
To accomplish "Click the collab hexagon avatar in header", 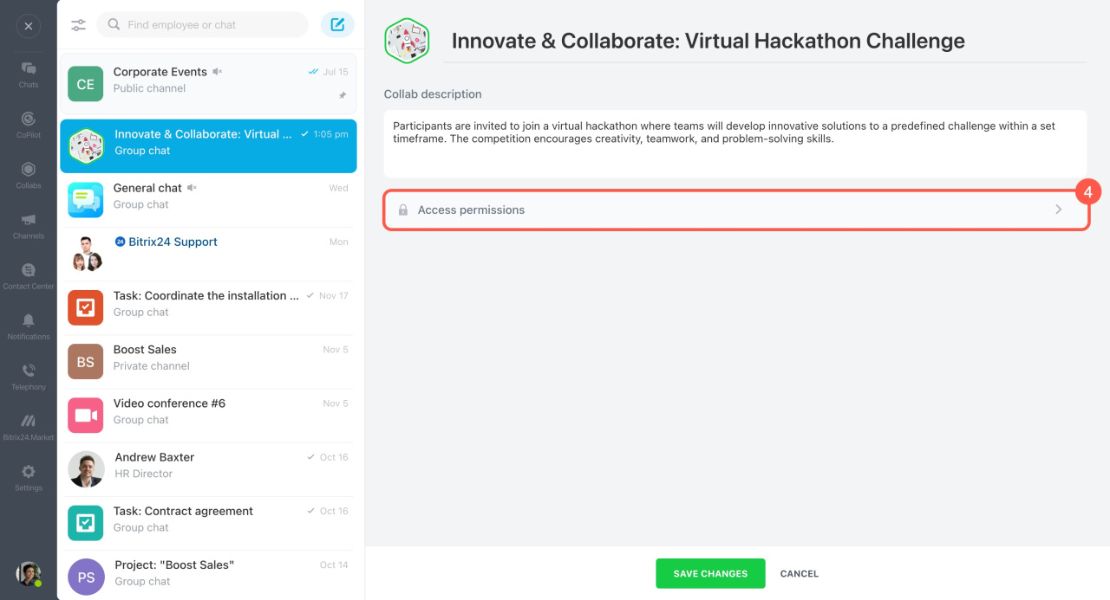I will click(x=407, y=41).
